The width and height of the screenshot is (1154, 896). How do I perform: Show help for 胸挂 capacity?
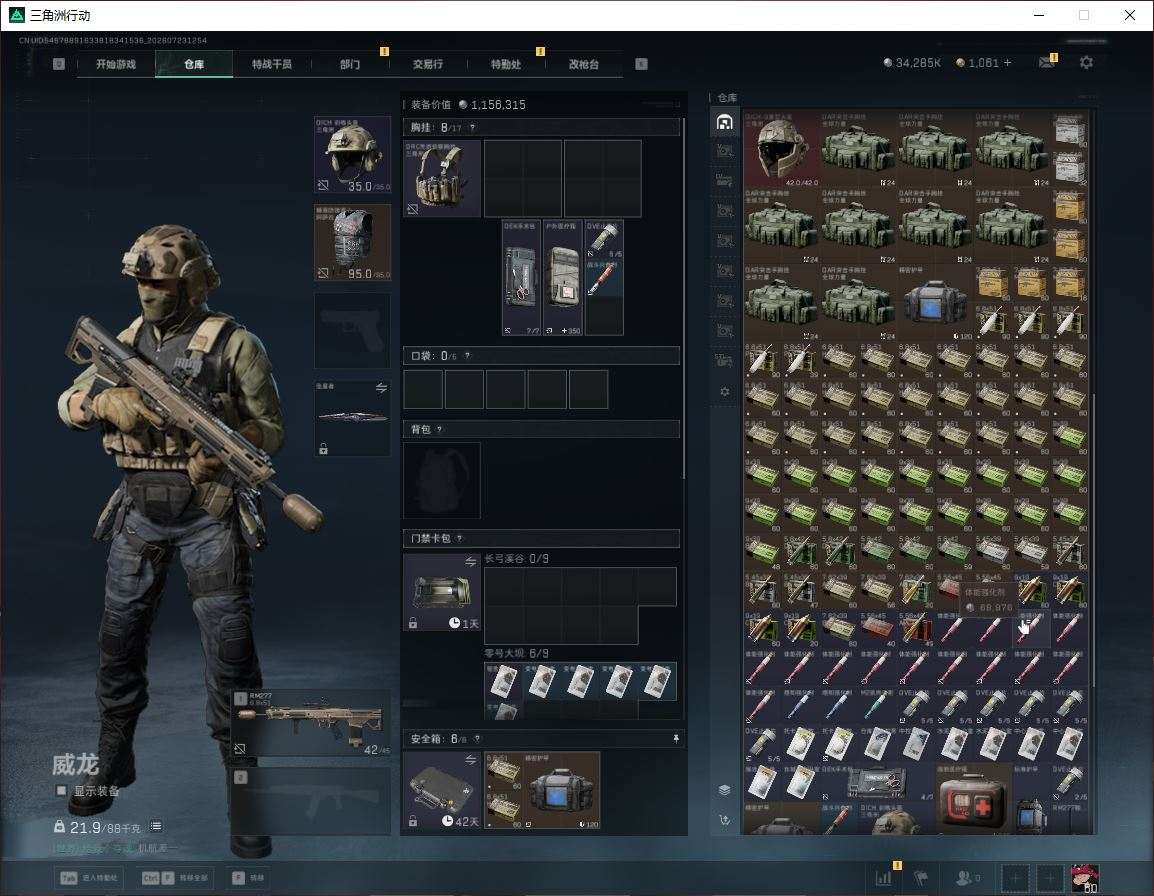click(472, 127)
